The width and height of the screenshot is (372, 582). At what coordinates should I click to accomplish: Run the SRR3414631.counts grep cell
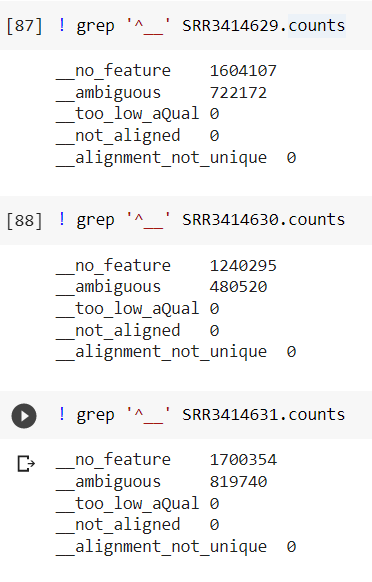tap(24, 416)
